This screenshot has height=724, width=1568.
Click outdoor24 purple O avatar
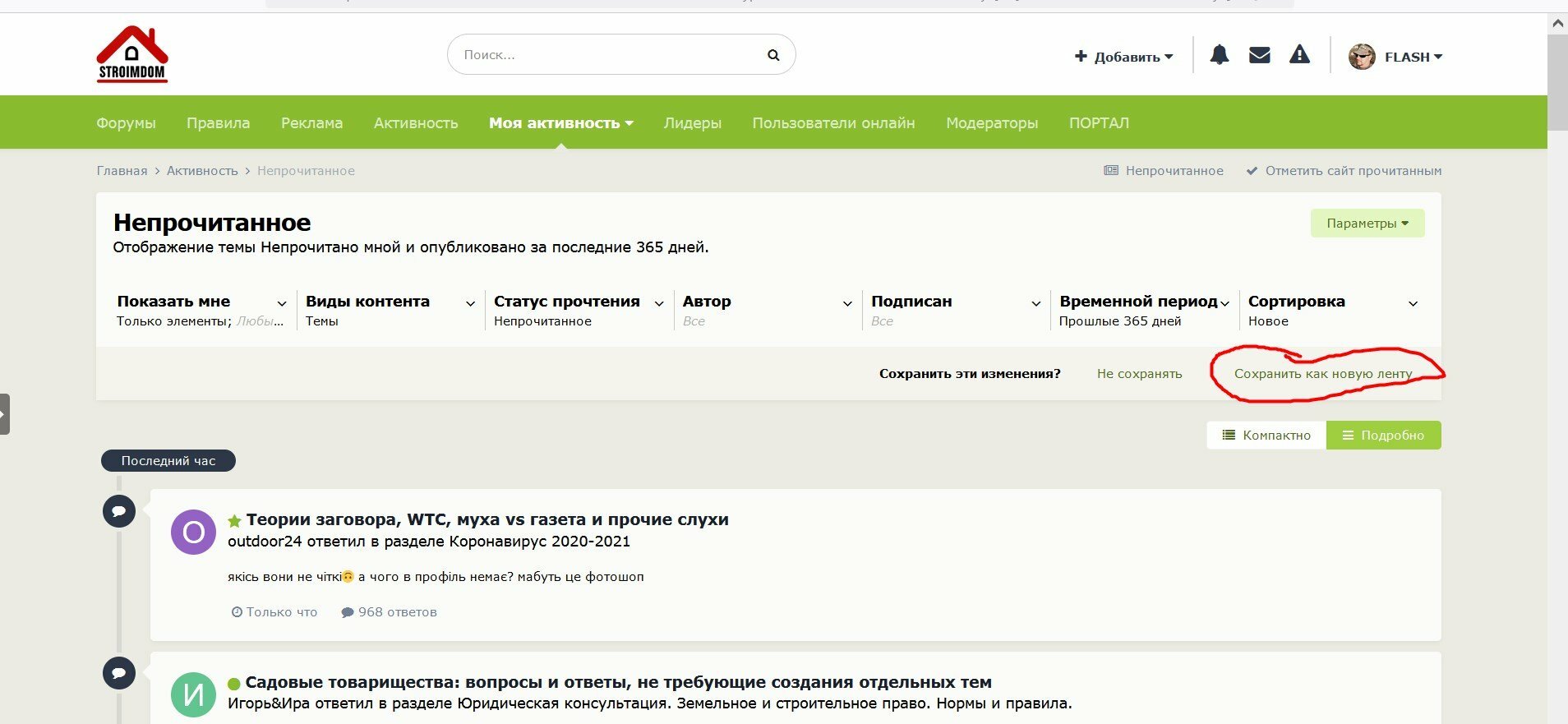[193, 532]
